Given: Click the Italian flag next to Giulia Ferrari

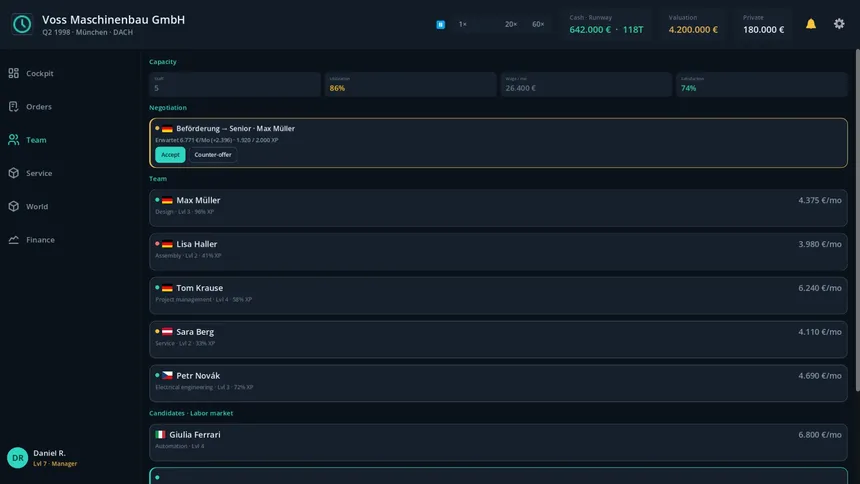Looking at the screenshot, I should [x=160, y=435].
